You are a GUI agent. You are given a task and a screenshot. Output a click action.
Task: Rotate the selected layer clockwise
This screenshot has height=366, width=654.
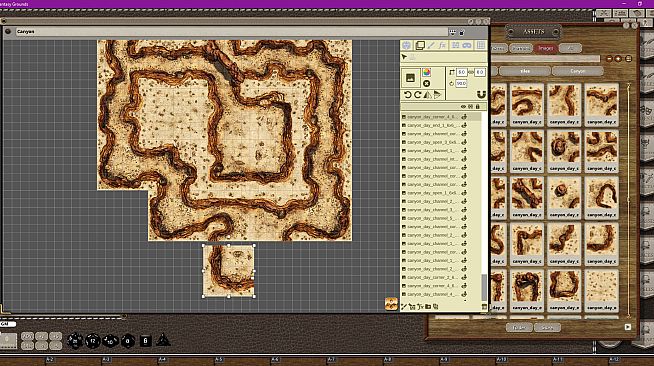[417, 95]
